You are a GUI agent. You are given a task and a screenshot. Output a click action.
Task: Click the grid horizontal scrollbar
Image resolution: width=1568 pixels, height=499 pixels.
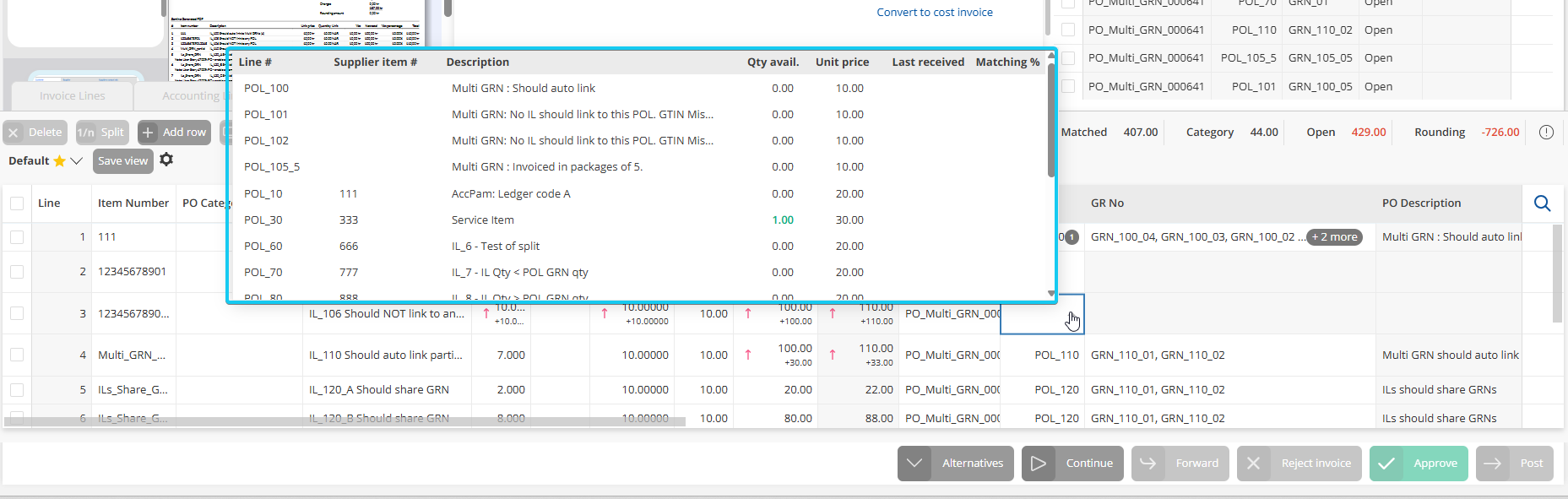coord(345,421)
